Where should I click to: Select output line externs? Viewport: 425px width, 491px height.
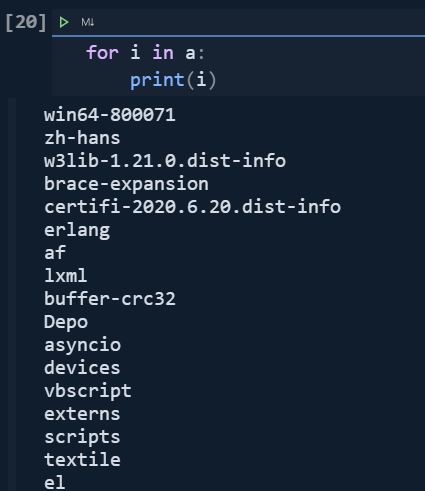point(82,414)
